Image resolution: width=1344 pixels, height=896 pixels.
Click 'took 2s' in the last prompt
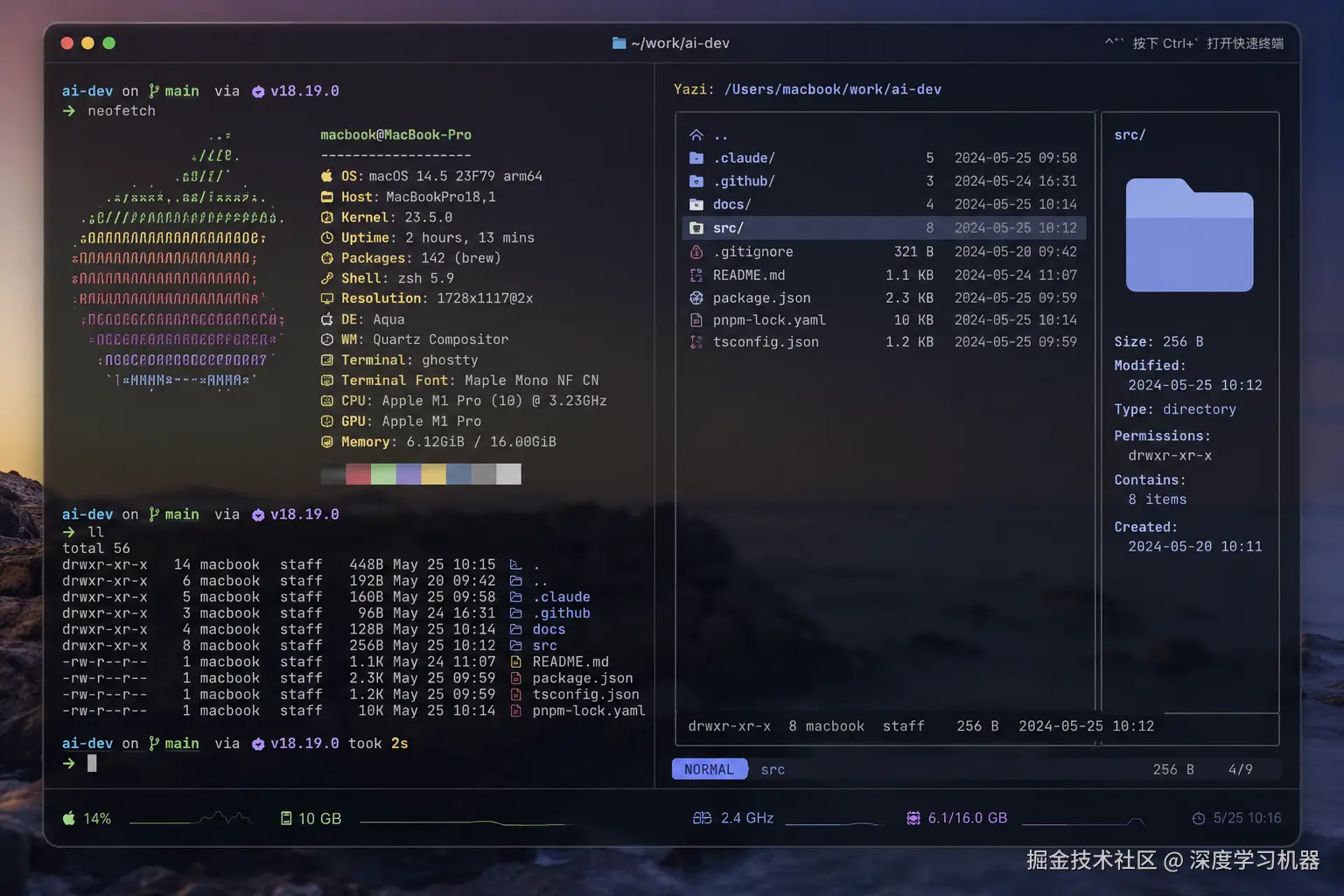pos(378,743)
